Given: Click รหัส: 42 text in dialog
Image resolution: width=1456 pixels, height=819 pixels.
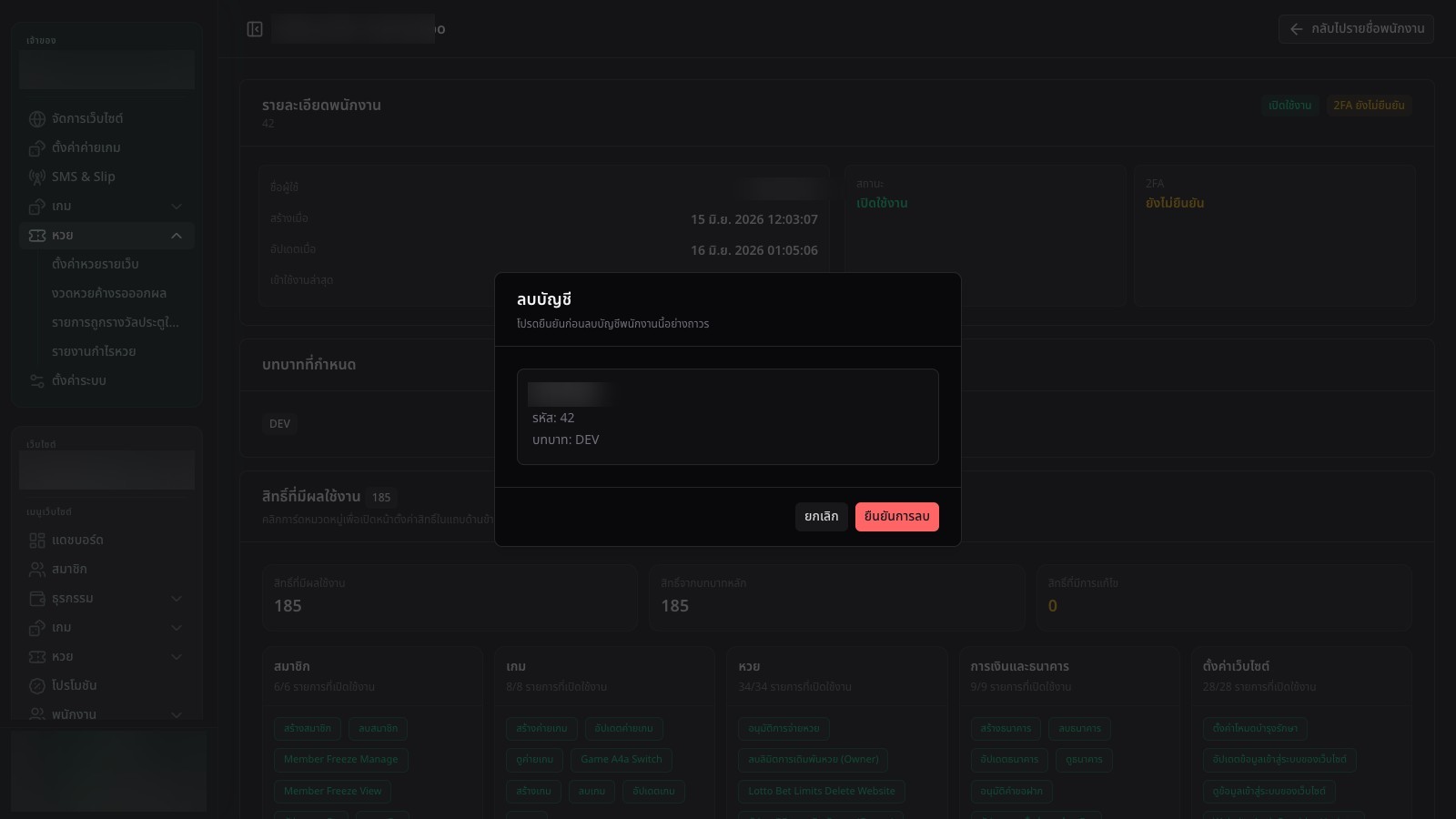Looking at the screenshot, I should click(553, 419).
